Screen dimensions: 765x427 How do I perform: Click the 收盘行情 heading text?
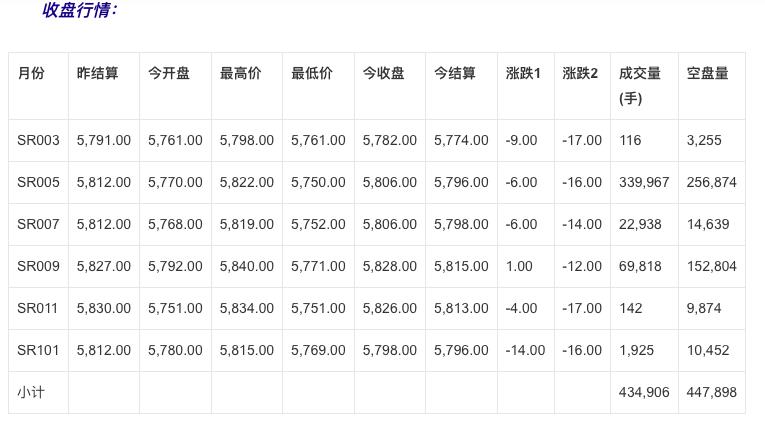tap(80, 10)
